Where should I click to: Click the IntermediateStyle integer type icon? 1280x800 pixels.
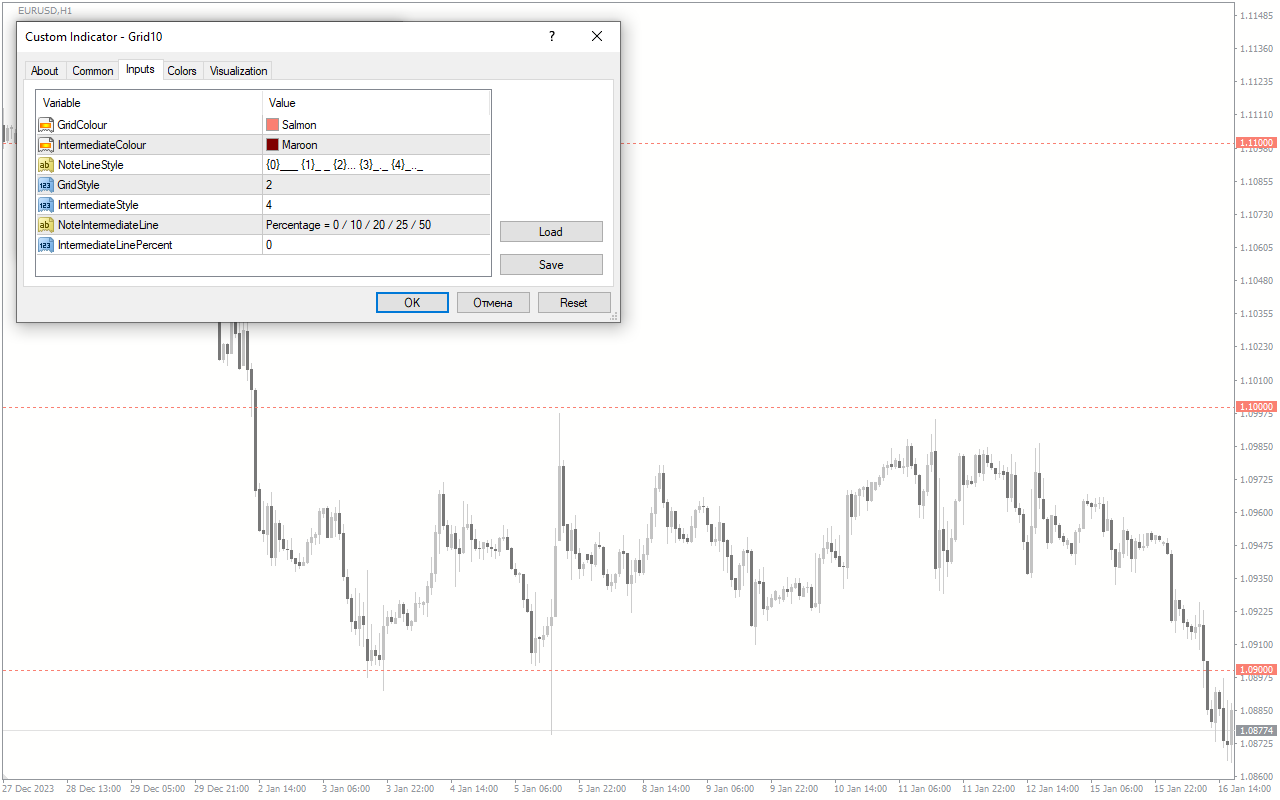tap(45, 205)
